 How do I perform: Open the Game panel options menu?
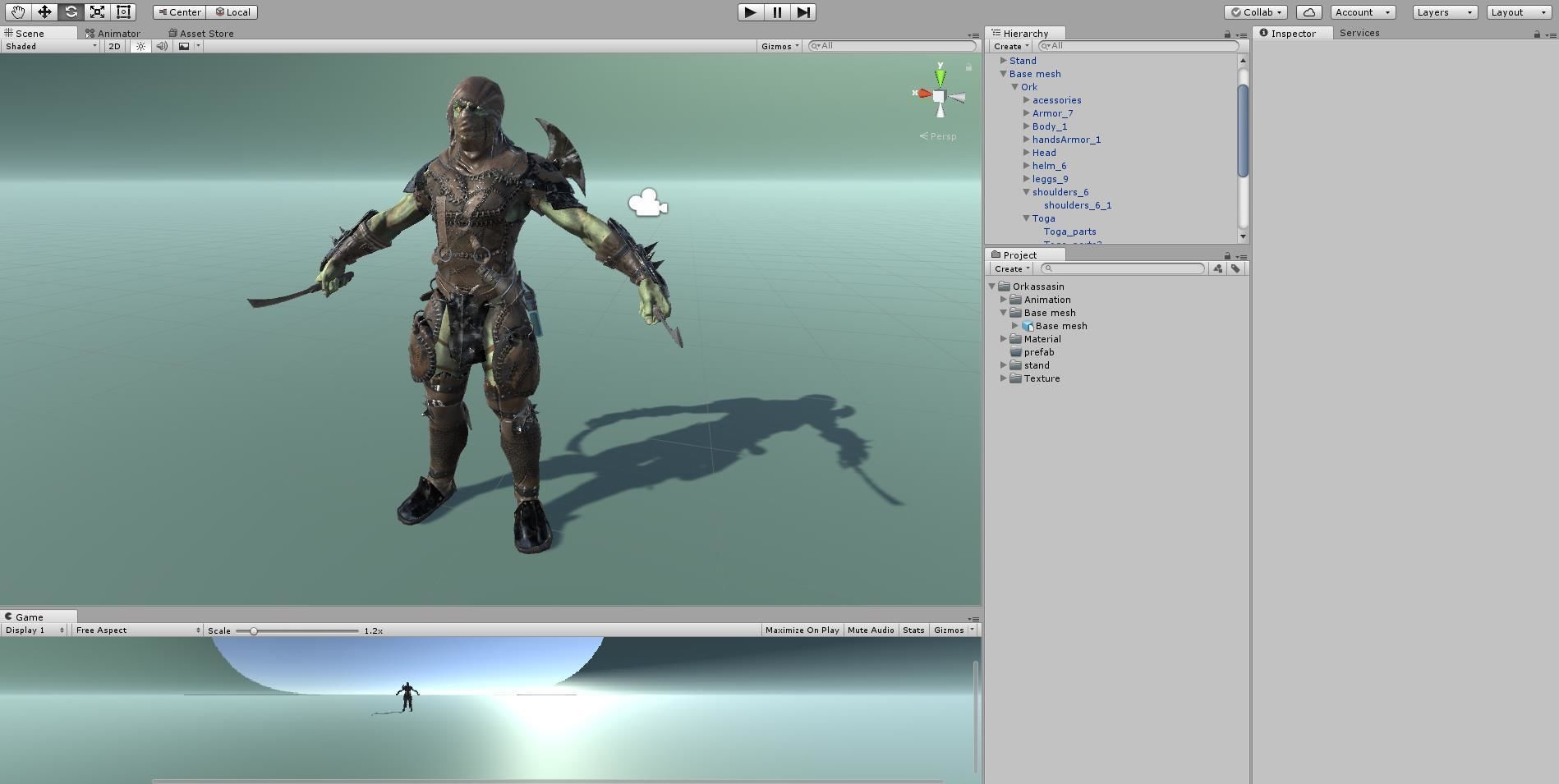(x=973, y=619)
